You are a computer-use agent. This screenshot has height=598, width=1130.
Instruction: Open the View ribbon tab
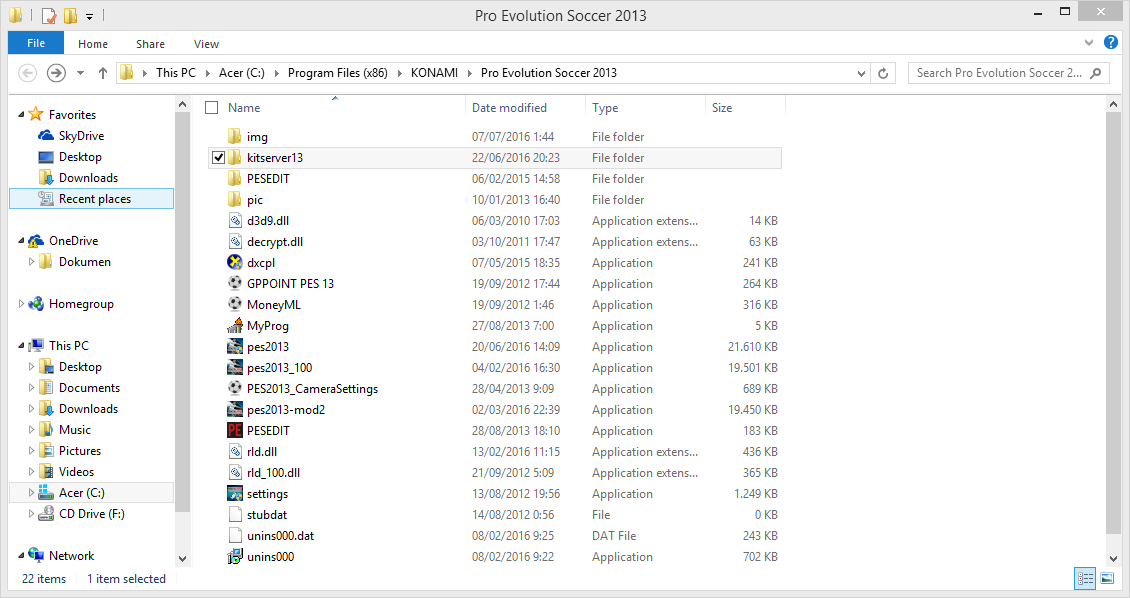(206, 44)
